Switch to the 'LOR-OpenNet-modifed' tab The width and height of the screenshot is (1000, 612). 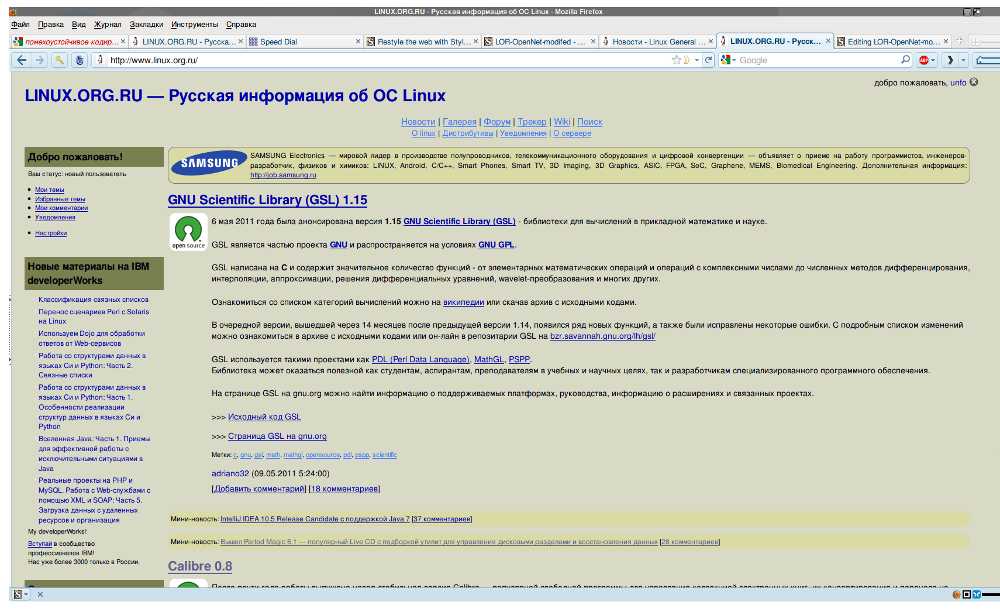click(x=540, y=41)
